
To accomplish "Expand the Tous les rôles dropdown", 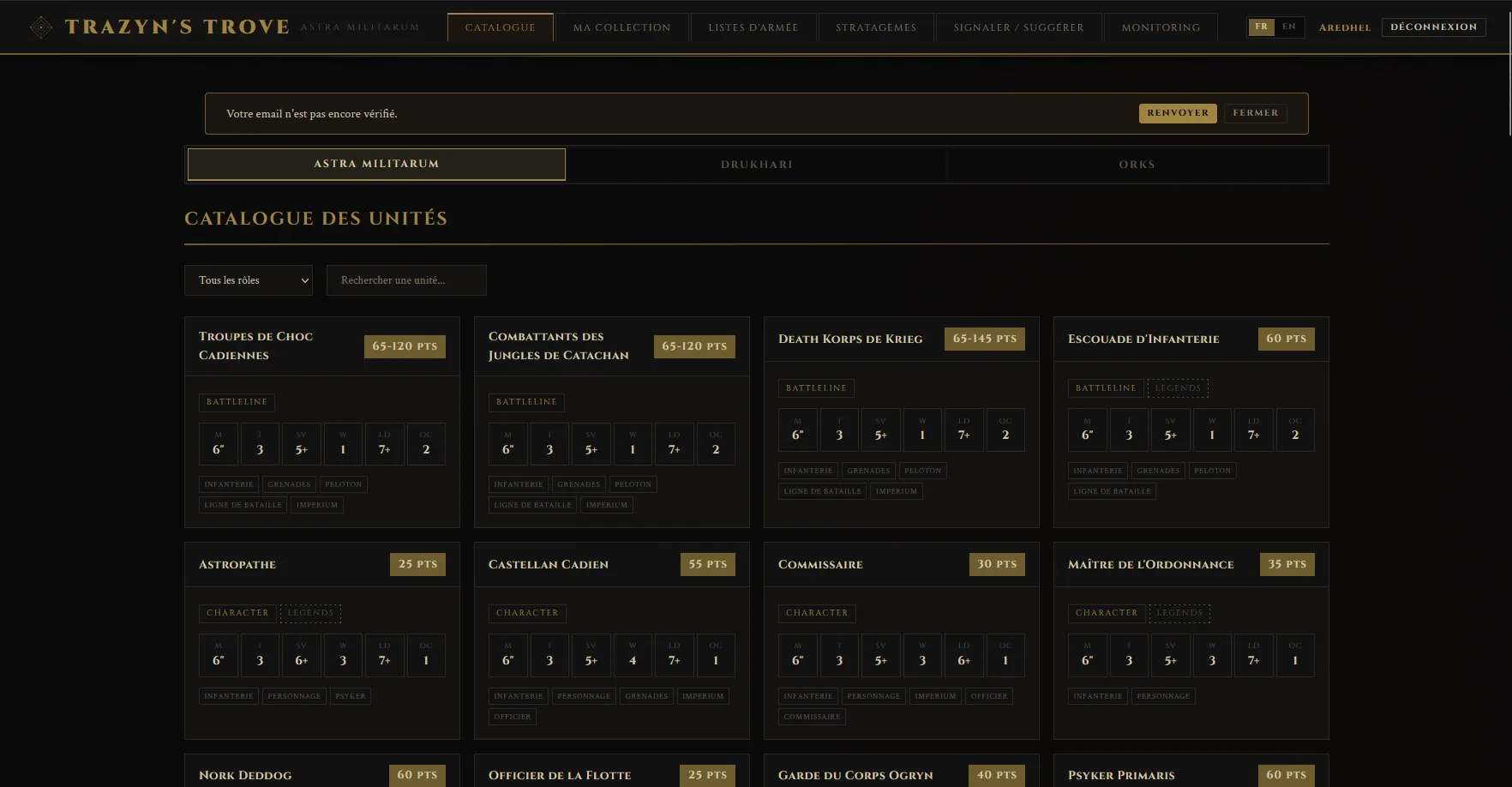I will [x=249, y=280].
